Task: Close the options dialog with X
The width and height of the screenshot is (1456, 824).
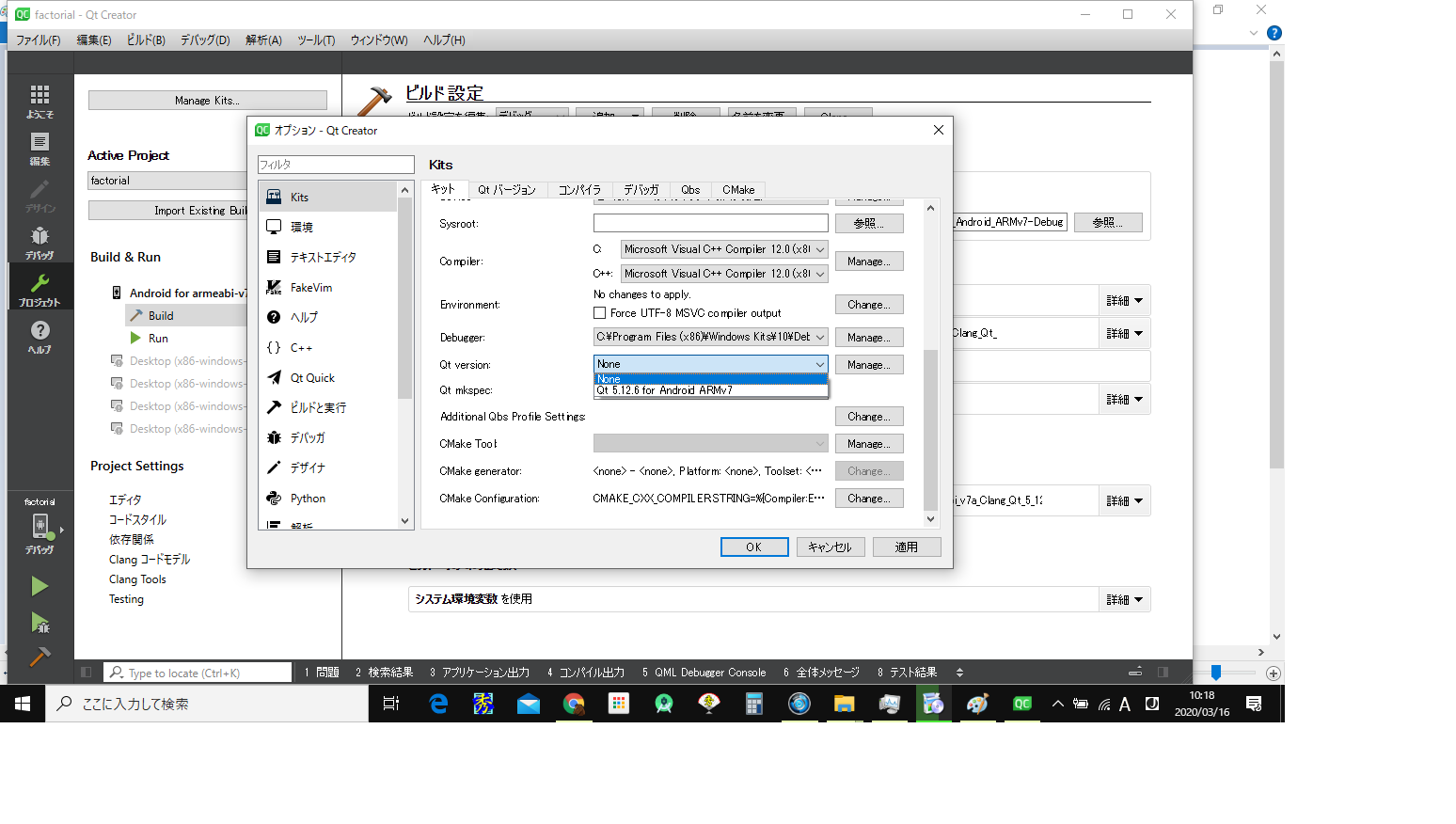Action: [x=938, y=130]
